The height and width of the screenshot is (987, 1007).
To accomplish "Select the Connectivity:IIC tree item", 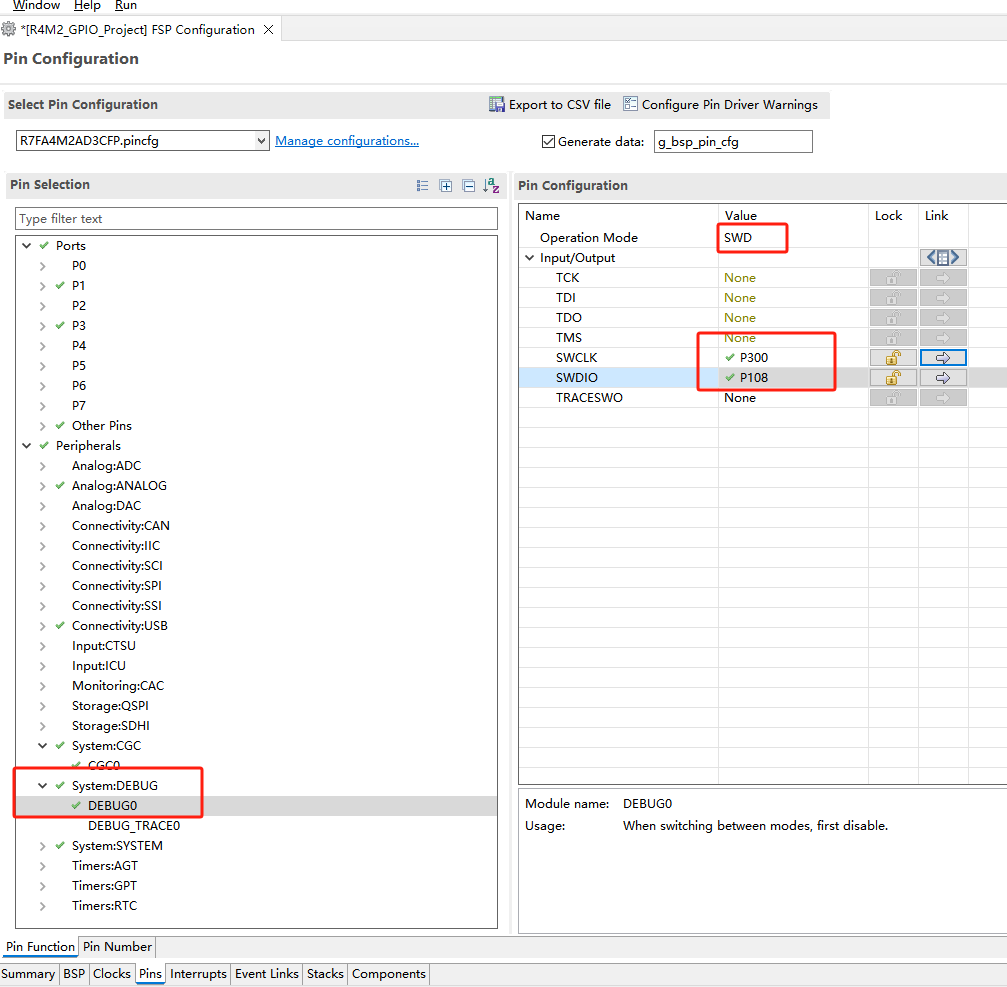I will pyautogui.click(x=116, y=546).
